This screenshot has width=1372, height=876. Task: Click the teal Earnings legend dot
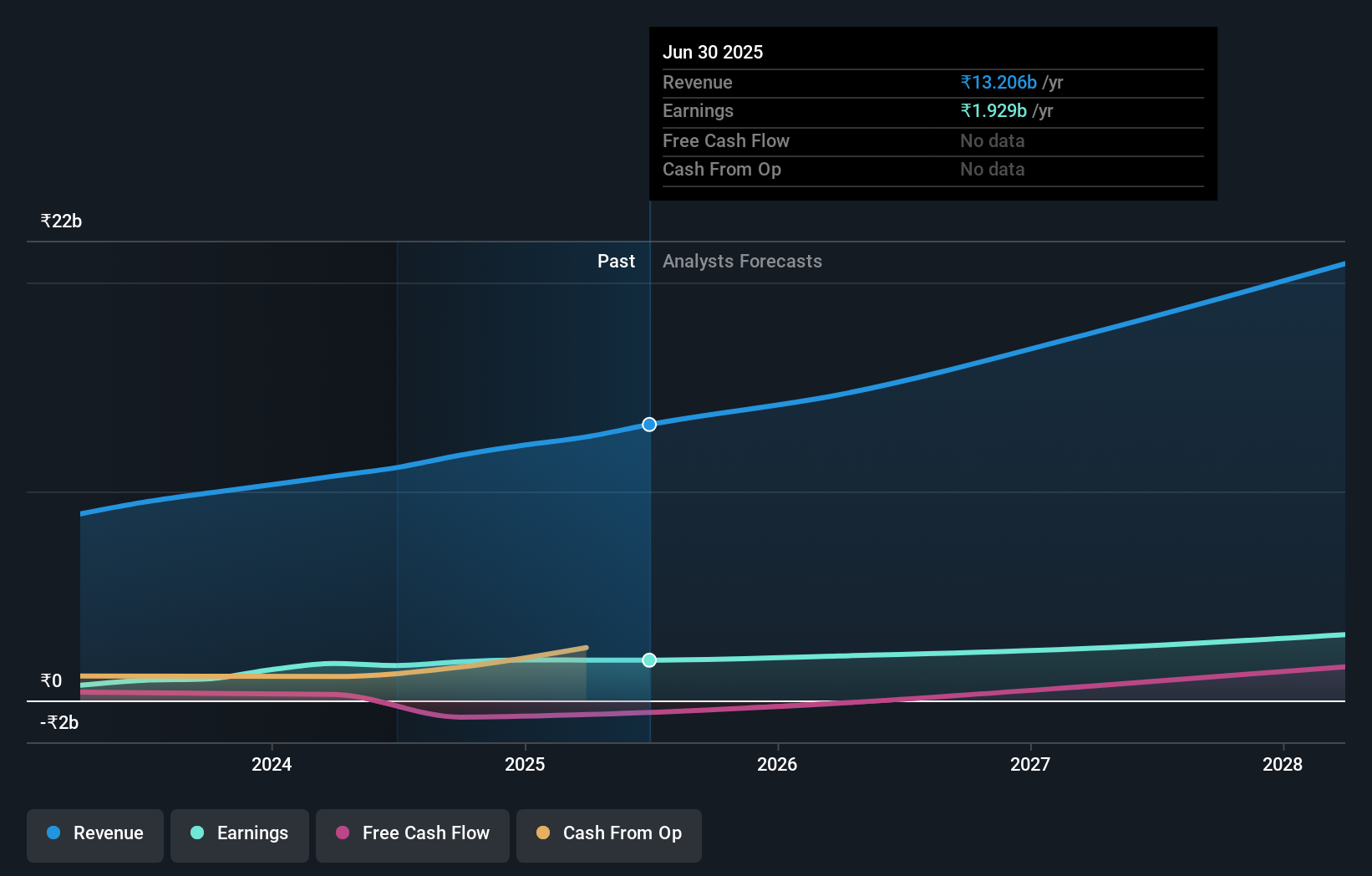point(196,833)
